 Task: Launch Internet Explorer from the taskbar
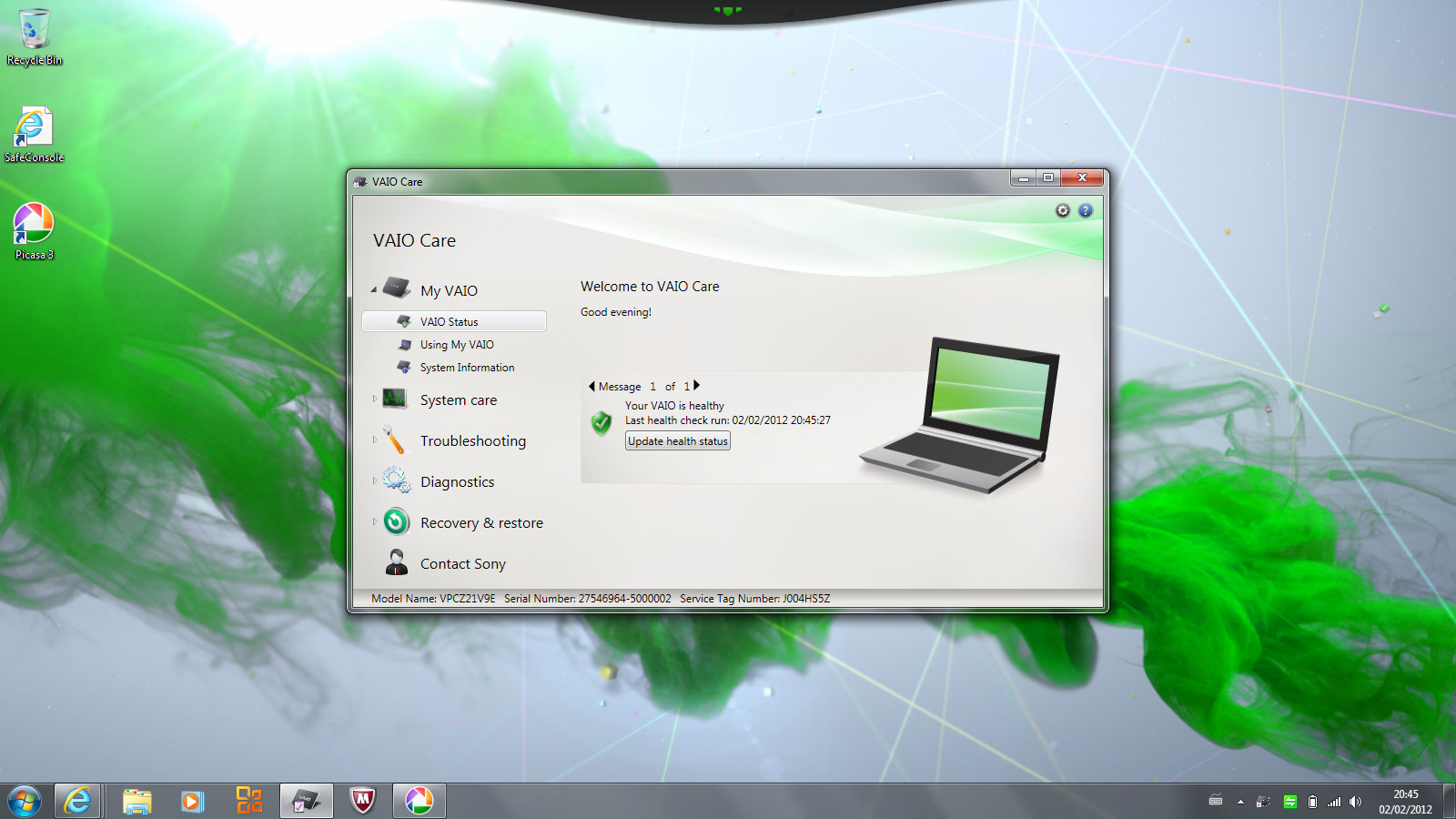point(77,801)
